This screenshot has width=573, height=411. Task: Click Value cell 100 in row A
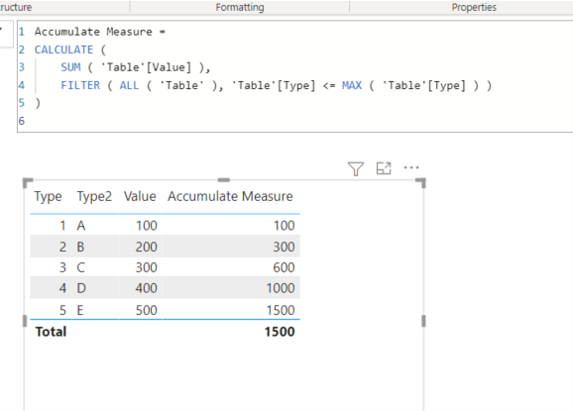click(x=147, y=226)
